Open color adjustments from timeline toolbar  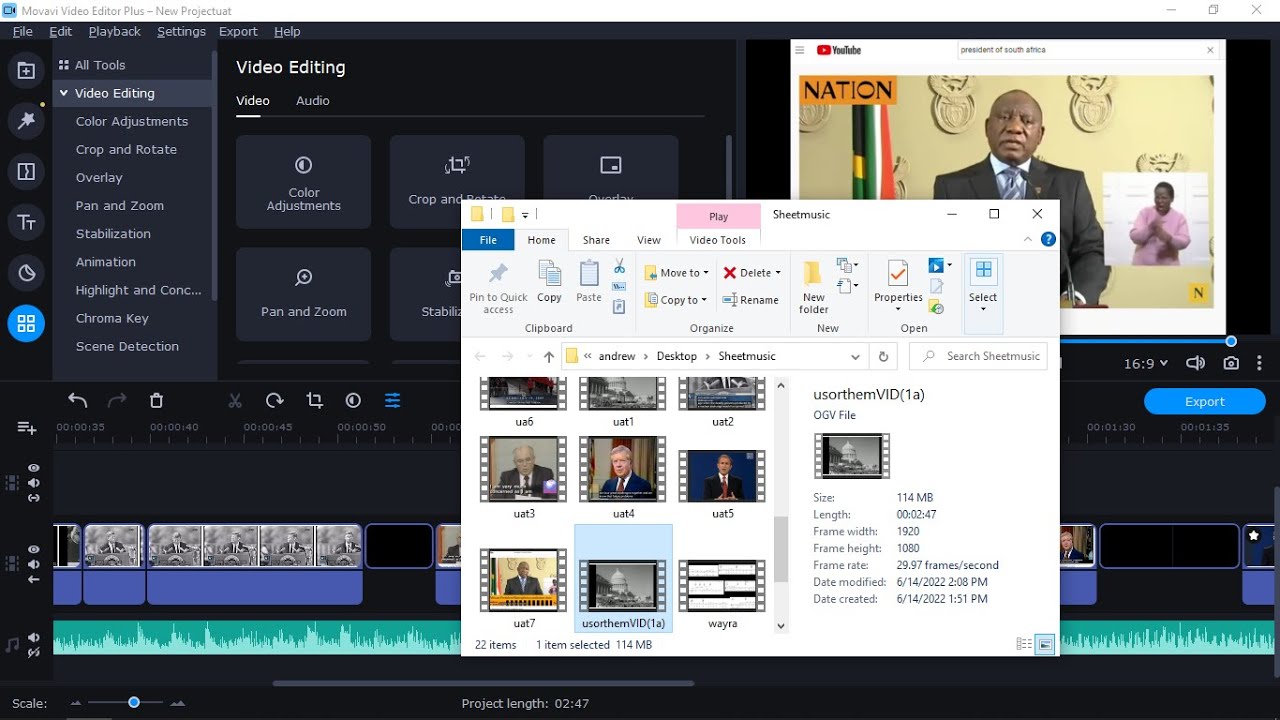tap(353, 401)
